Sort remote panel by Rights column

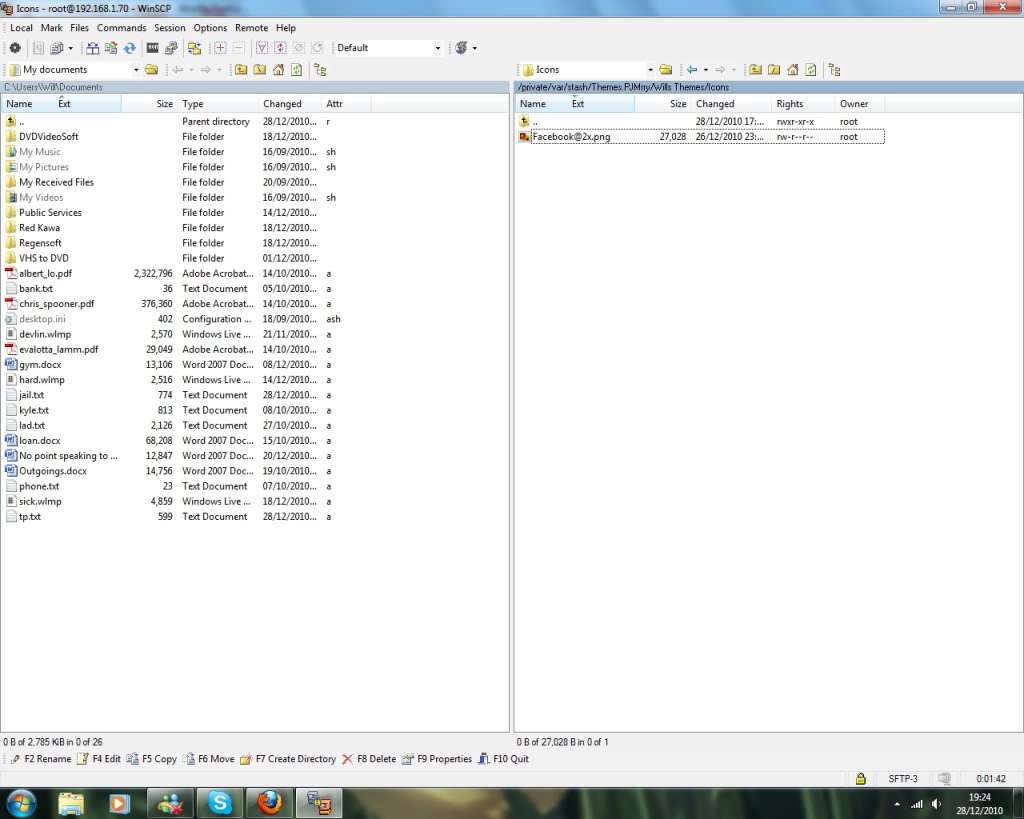[x=803, y=103]
